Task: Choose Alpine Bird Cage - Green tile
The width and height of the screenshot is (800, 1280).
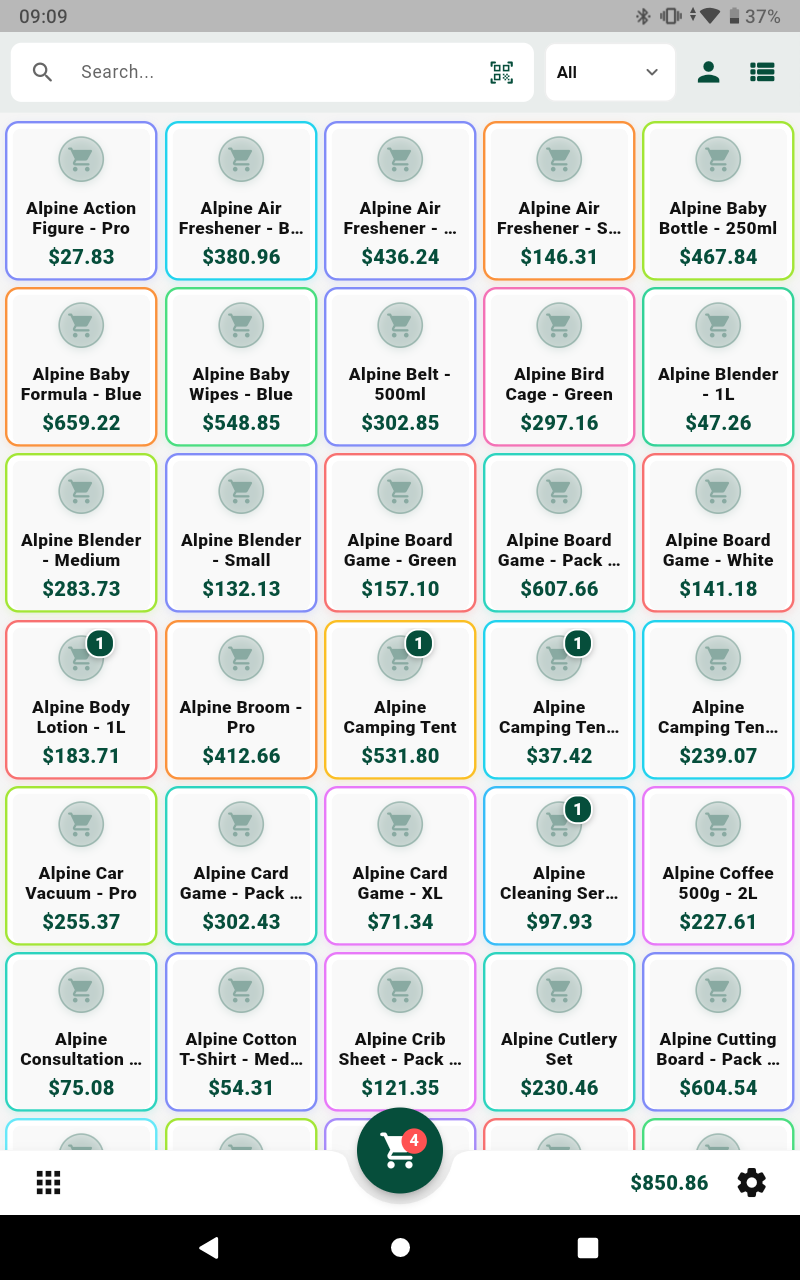Action: pos(559,367)
